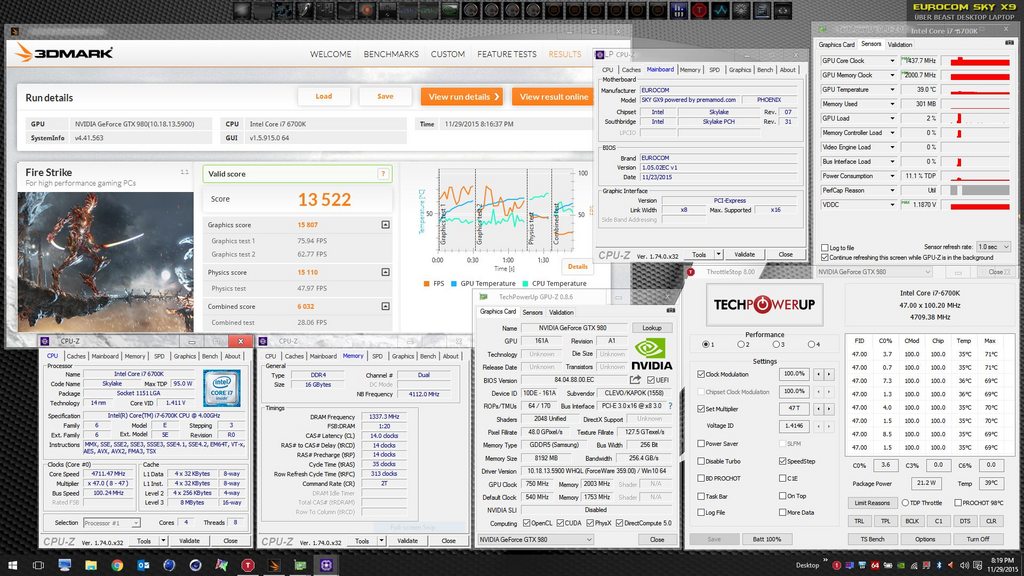Toggle Set Multiplier checkbox
Image resolution: width=1024 pixels, height=576 pixels.
click(x=701, y=409)
